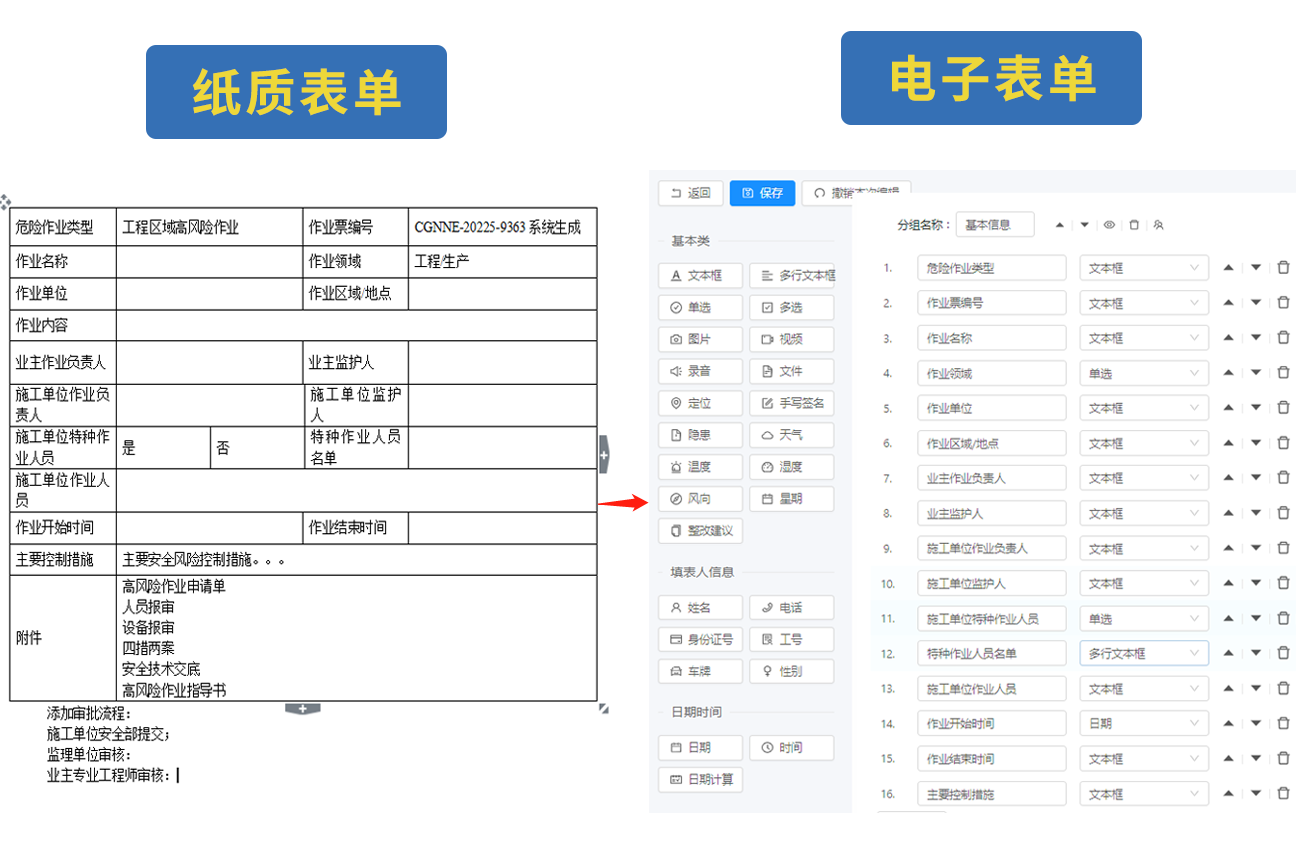
Task: Toggle visibility eye icon for 基本信息 group
Action: click(1109, 225)
